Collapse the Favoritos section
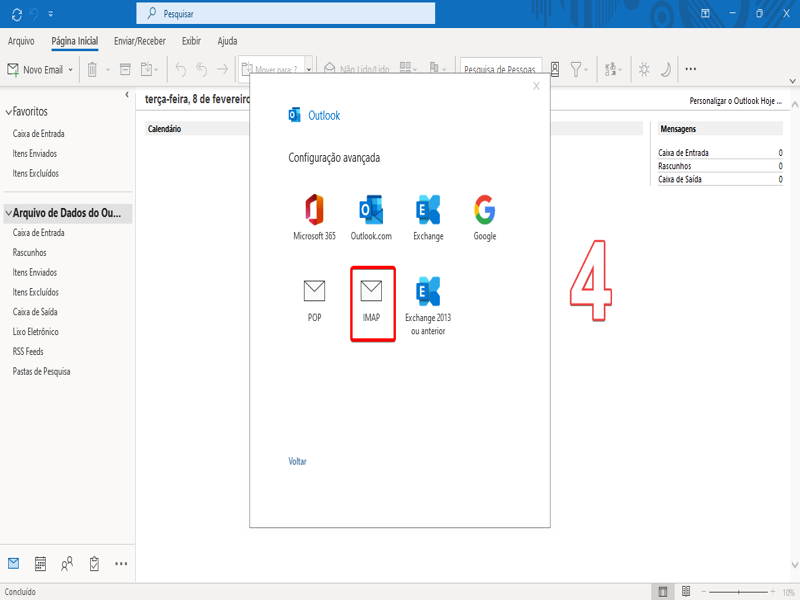Image resolution: width=800 pixels, height=600 pixels. coord(8,112)
